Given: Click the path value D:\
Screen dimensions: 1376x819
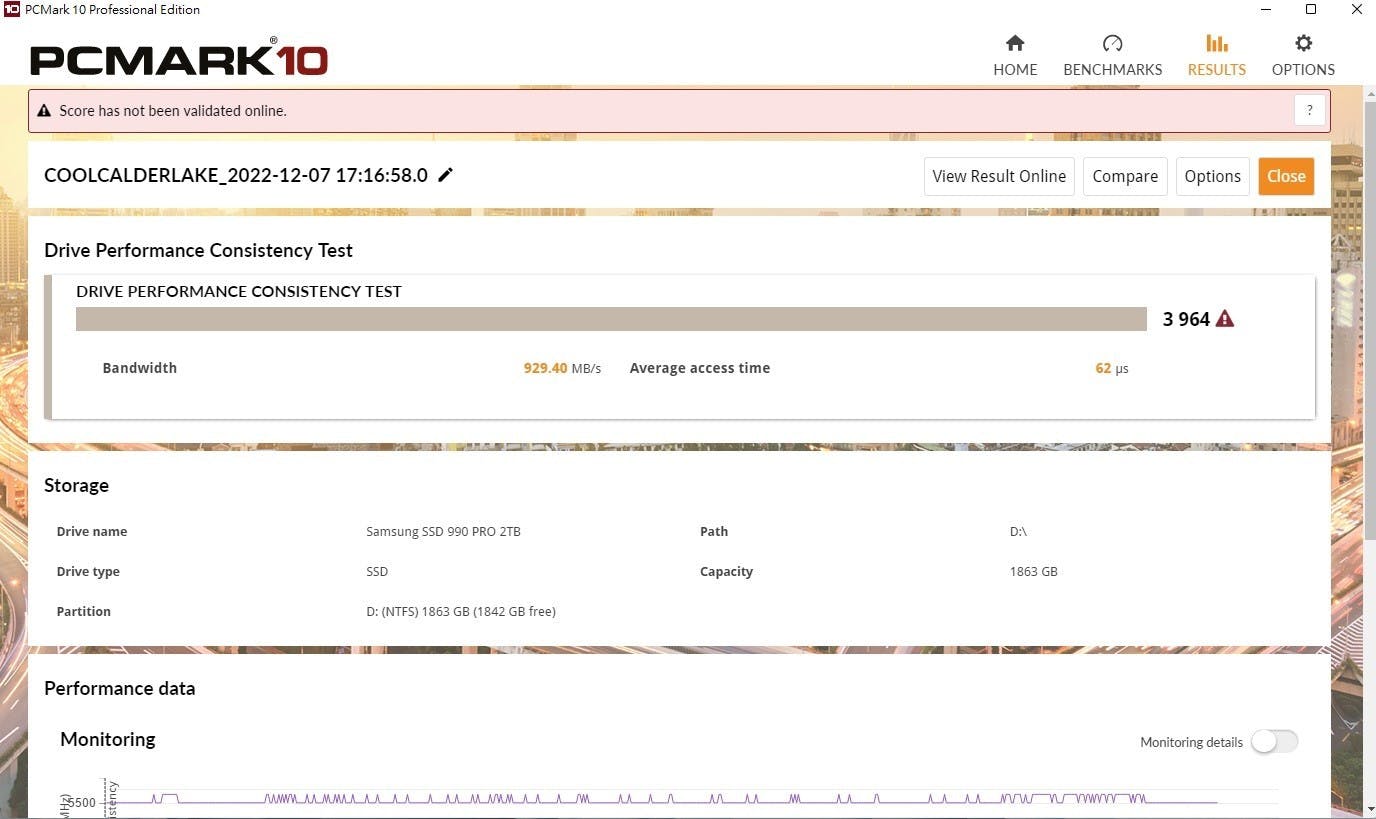Looking at the screenshot, I should (x=1018, y=531).
